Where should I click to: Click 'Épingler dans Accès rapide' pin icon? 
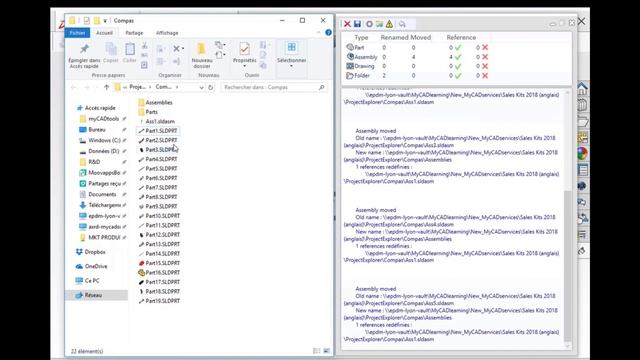[x=84, y=49]
